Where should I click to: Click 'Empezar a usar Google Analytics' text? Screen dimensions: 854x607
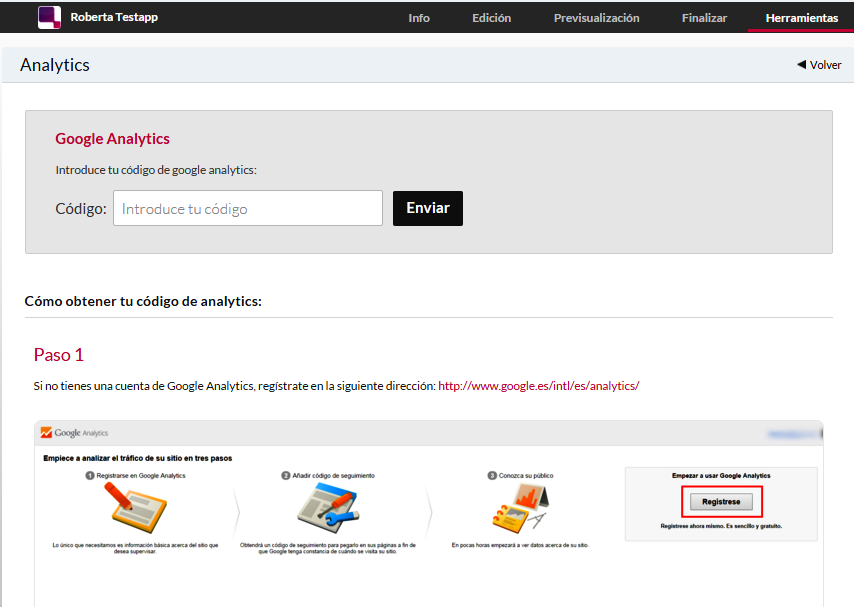(721, 476)
